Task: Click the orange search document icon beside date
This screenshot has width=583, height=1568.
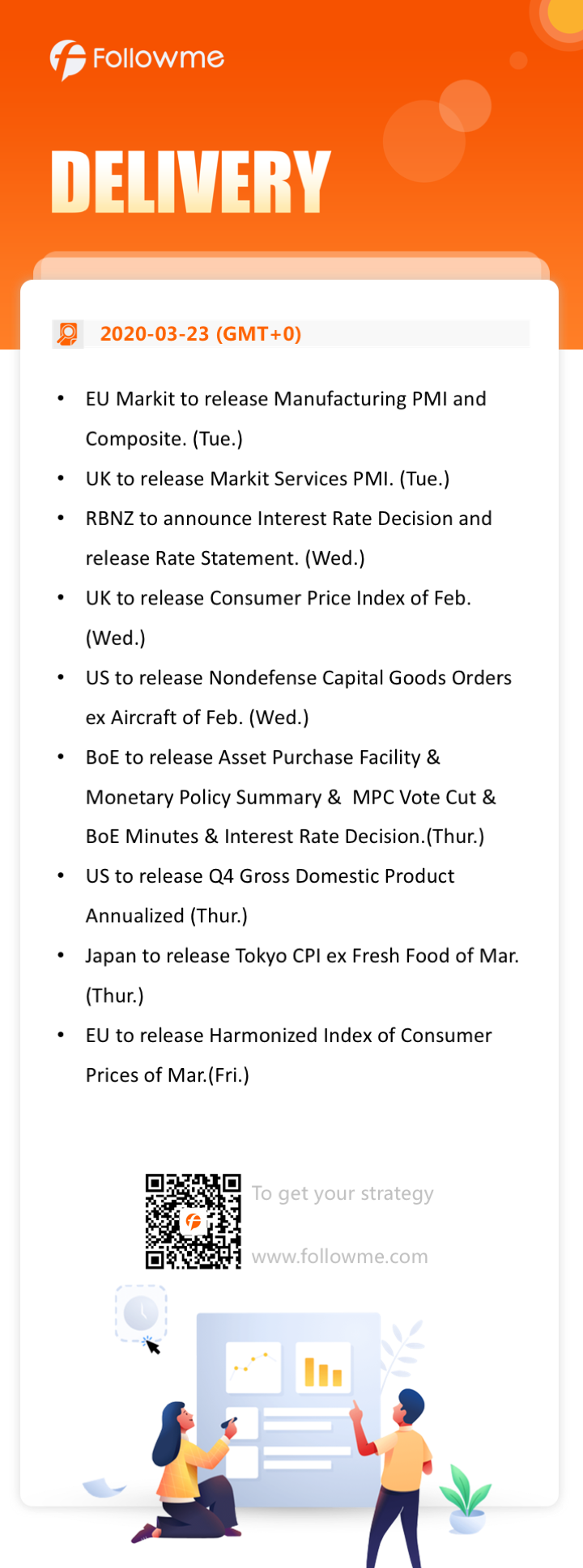Action: (x=68, y=334)
